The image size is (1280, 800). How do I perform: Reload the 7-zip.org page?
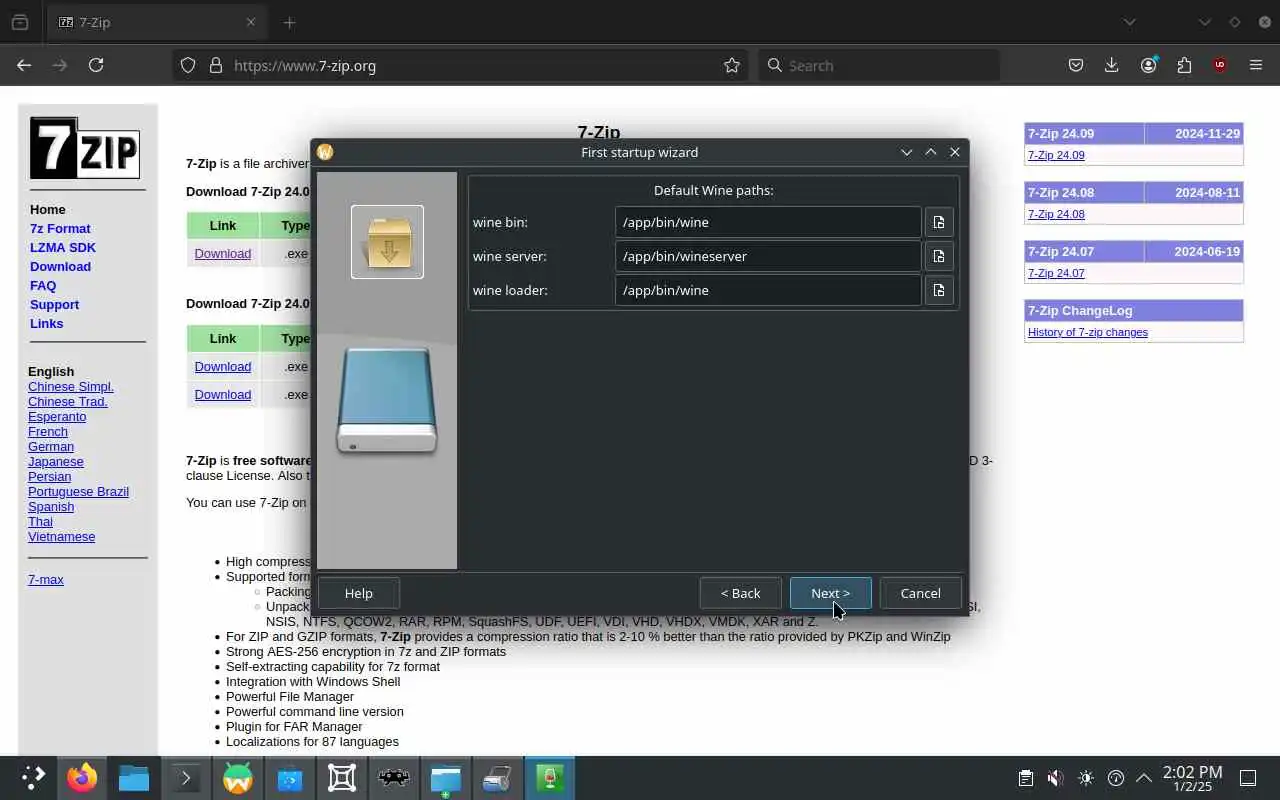click(96, 65)
